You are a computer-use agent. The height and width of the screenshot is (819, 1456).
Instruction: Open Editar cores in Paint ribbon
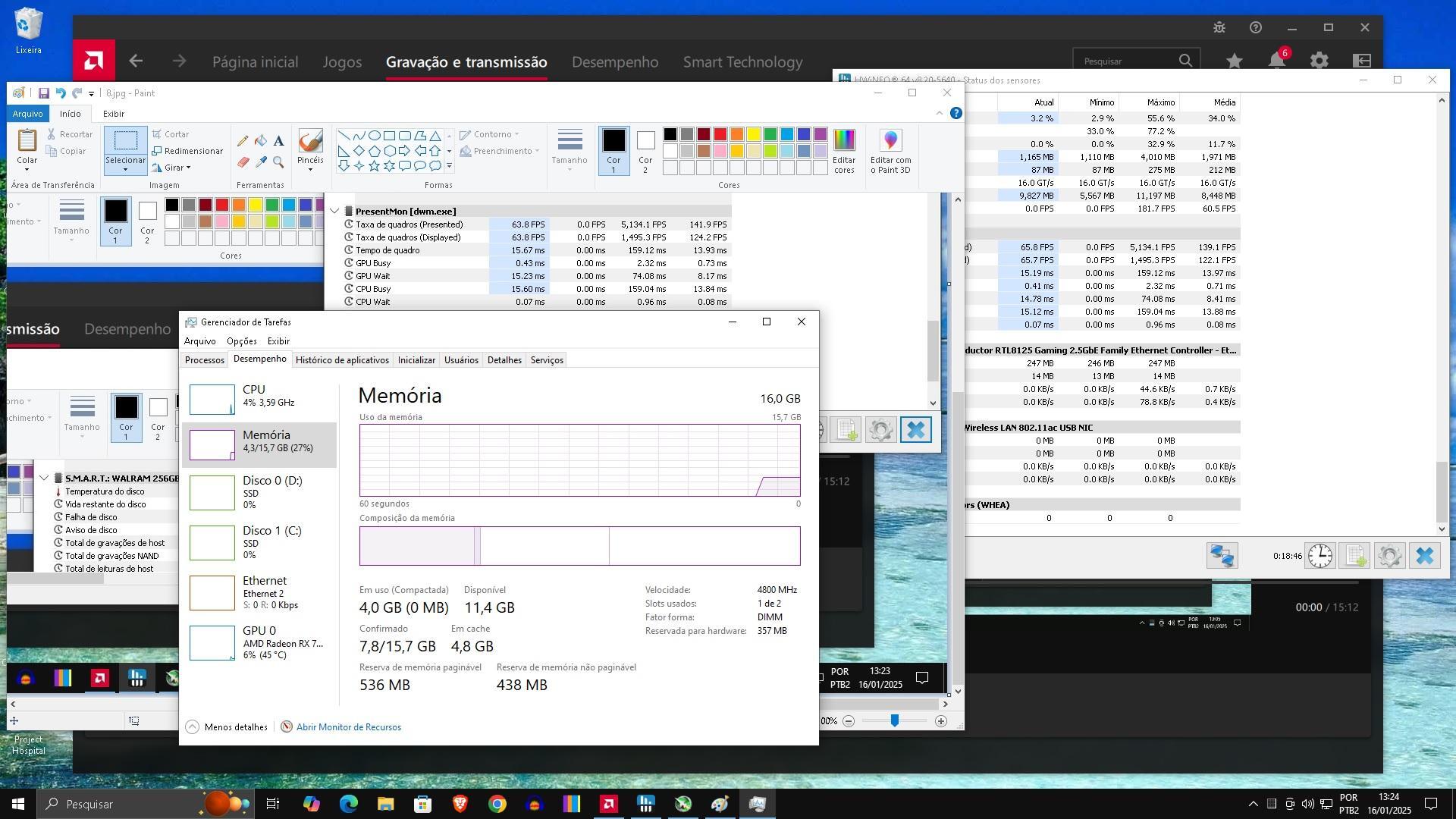pyautogui.click(x=843, y=151)
